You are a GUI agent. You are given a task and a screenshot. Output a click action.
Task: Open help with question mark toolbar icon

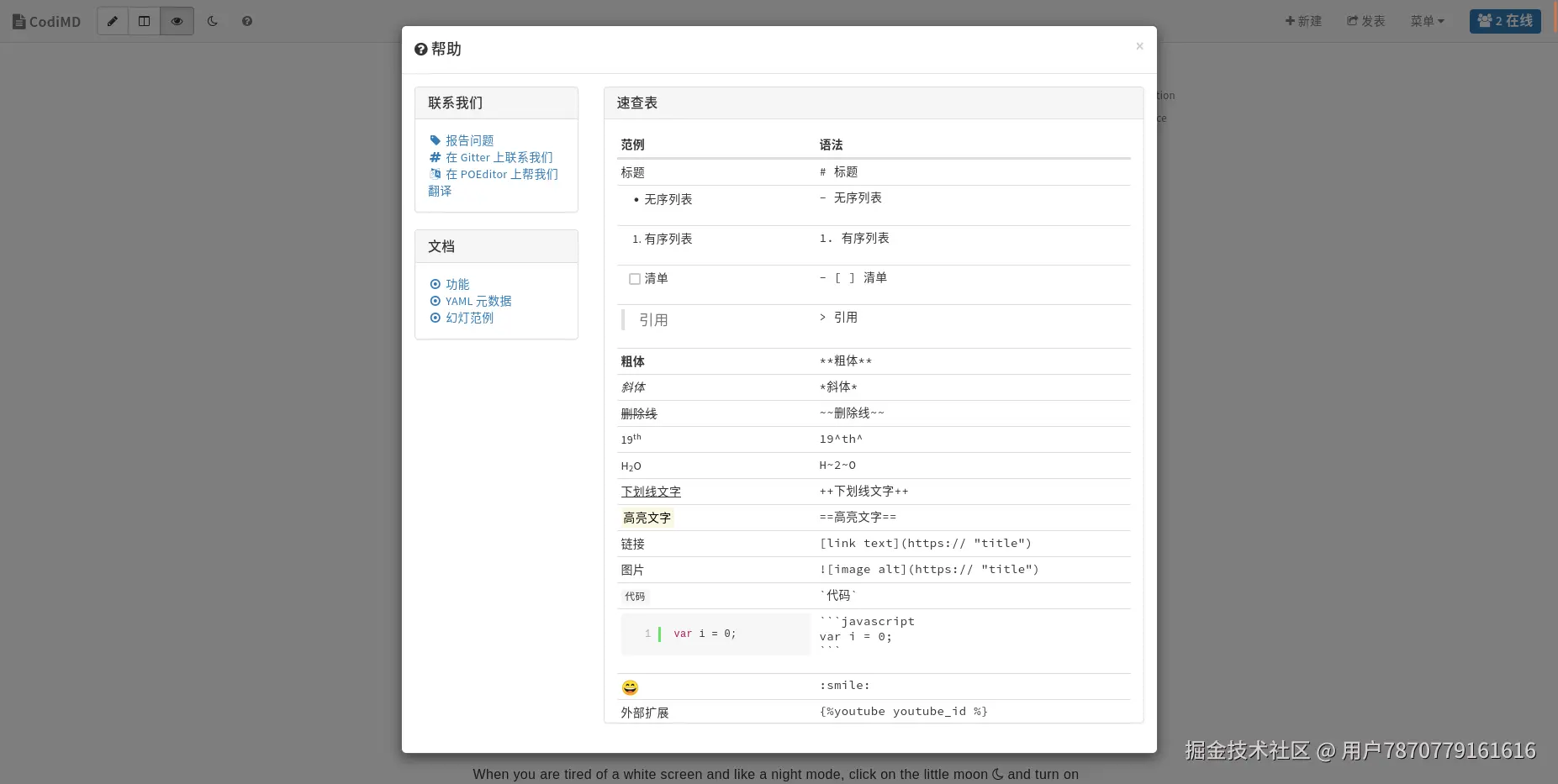tap(247, 21)
